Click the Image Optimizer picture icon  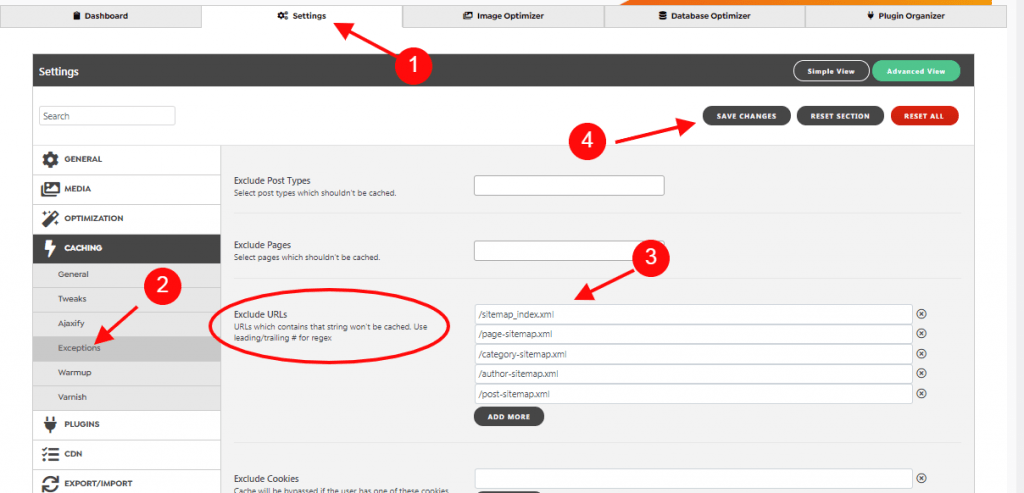point(468,16)
